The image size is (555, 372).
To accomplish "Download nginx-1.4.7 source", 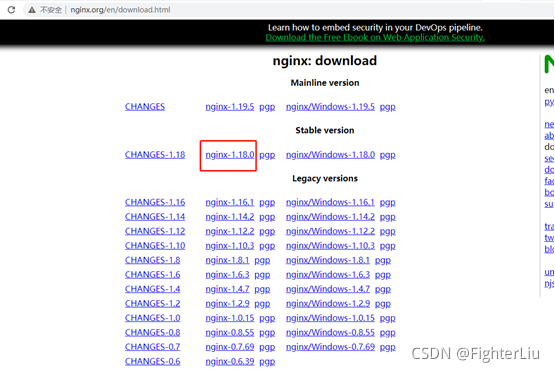I will 227,289.
